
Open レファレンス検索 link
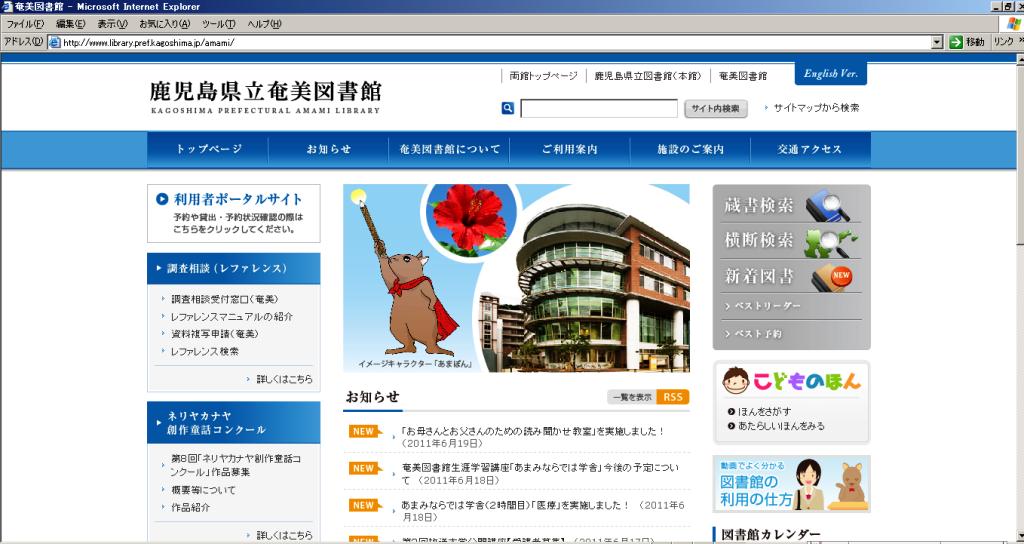204,351
